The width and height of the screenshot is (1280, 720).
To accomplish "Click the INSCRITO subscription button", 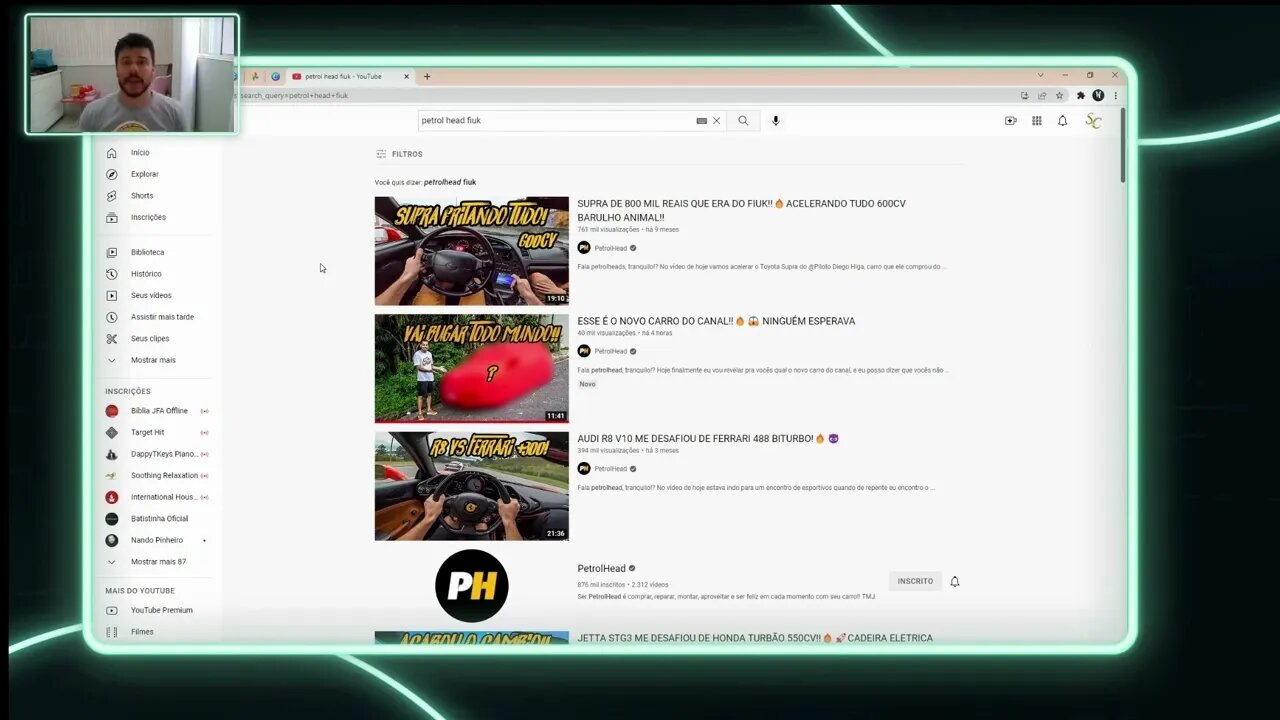I will 915,581.
